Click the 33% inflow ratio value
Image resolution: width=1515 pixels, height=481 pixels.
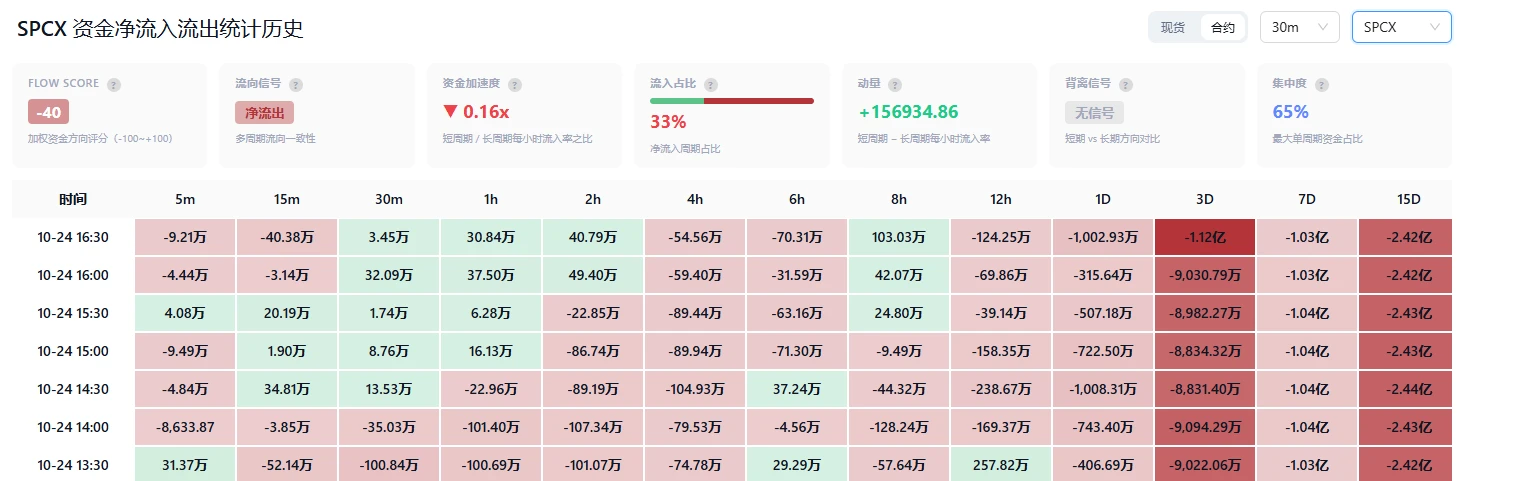[x=668, y=122]
